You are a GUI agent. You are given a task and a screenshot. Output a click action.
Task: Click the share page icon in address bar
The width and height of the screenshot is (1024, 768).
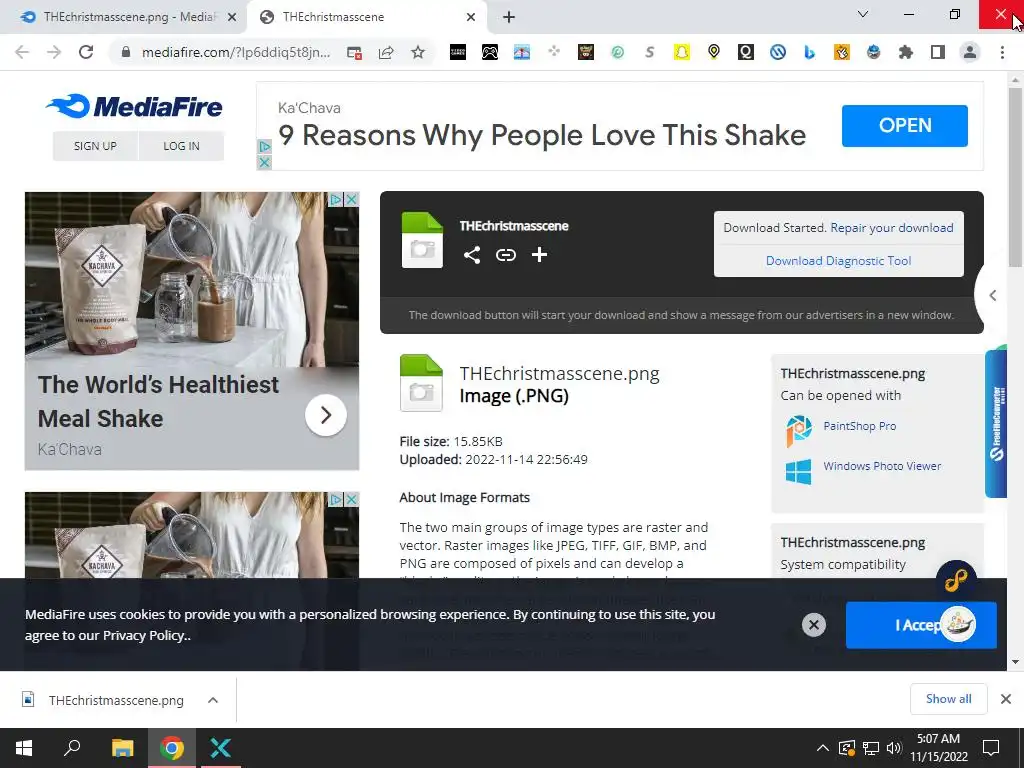click(x=386, y=52)
